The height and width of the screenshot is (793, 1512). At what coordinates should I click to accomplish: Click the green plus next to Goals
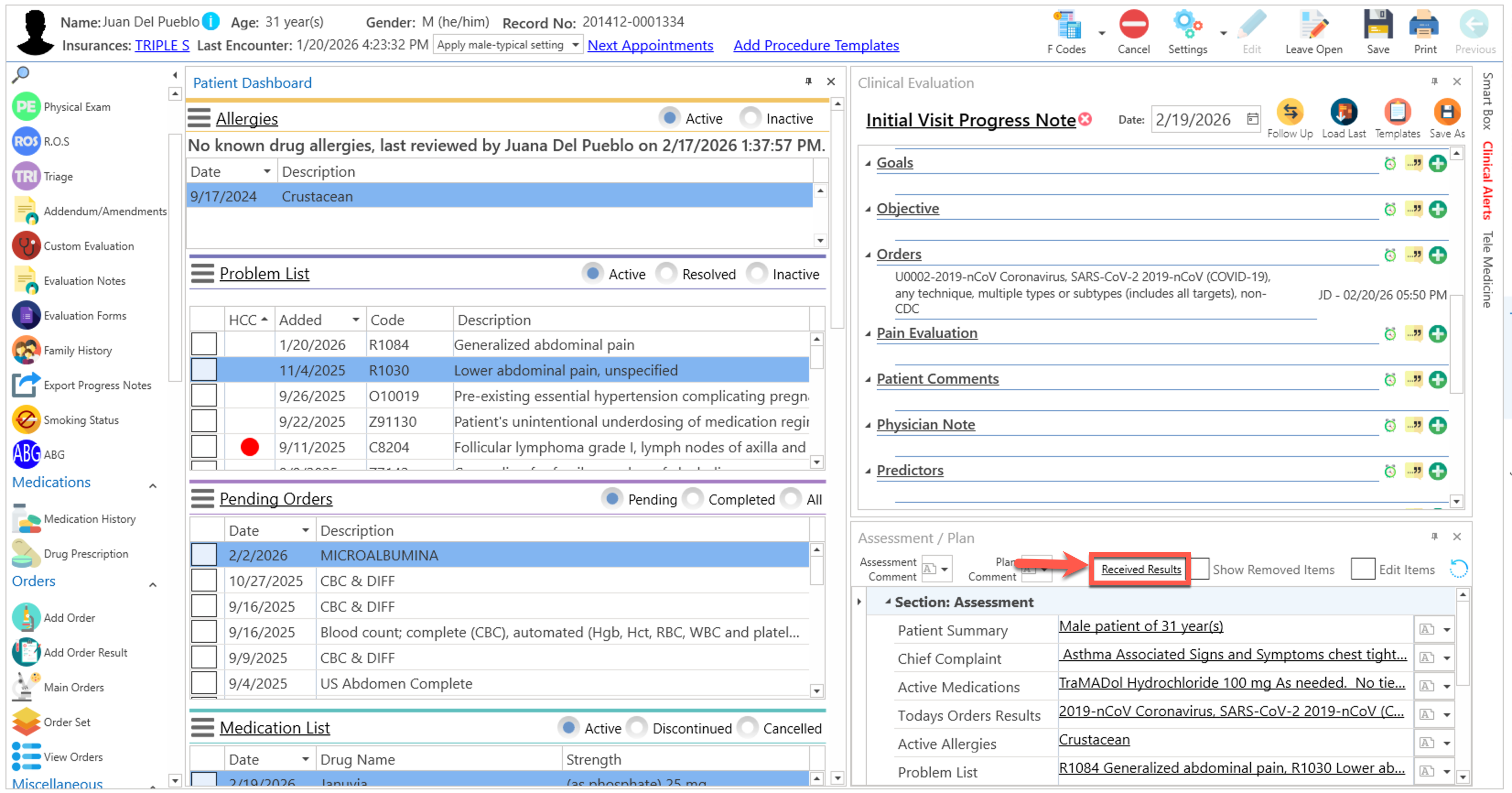click(x=1437, y=163)
